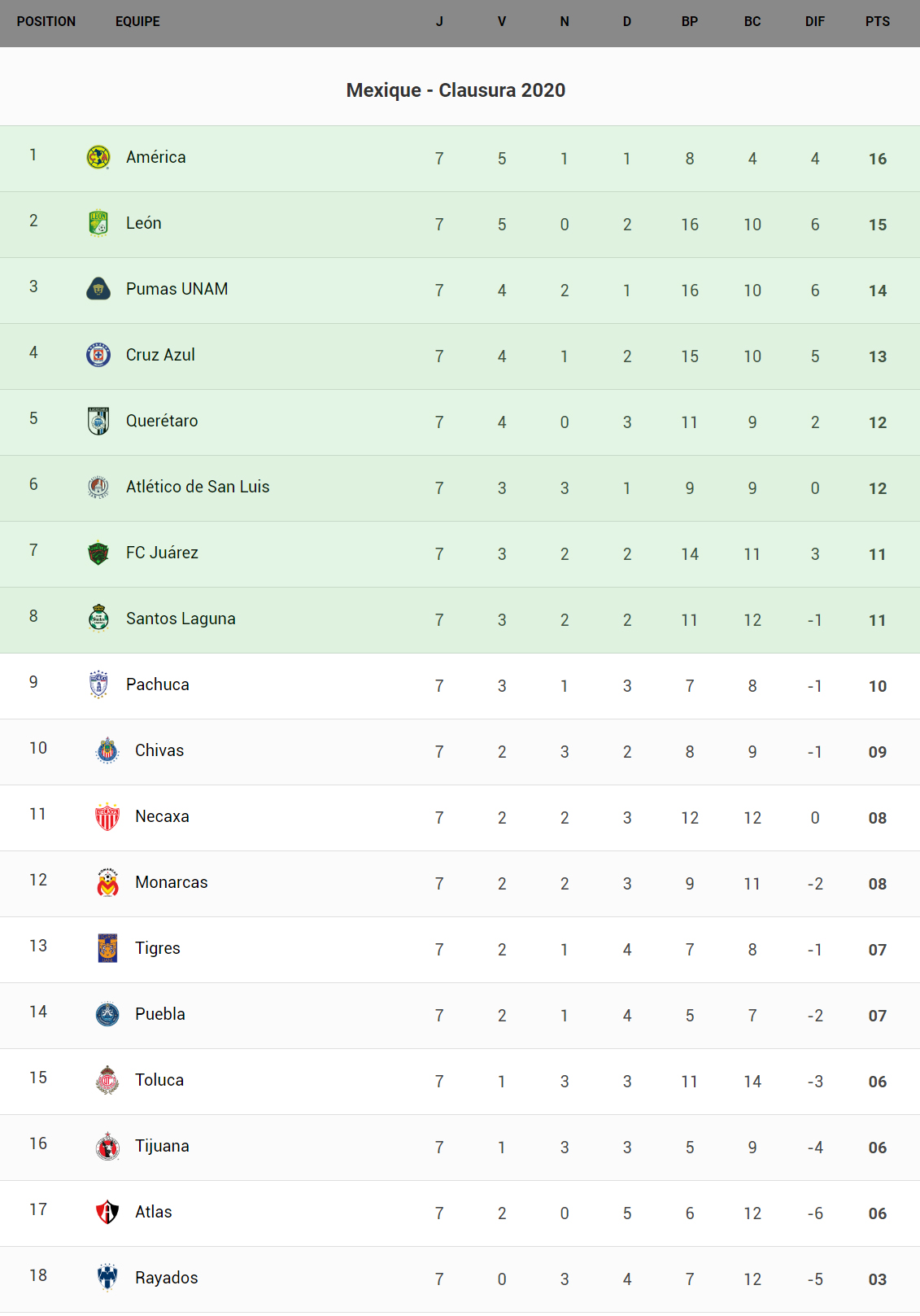Open the Querétaro club crest

click(x=98, y=421)
